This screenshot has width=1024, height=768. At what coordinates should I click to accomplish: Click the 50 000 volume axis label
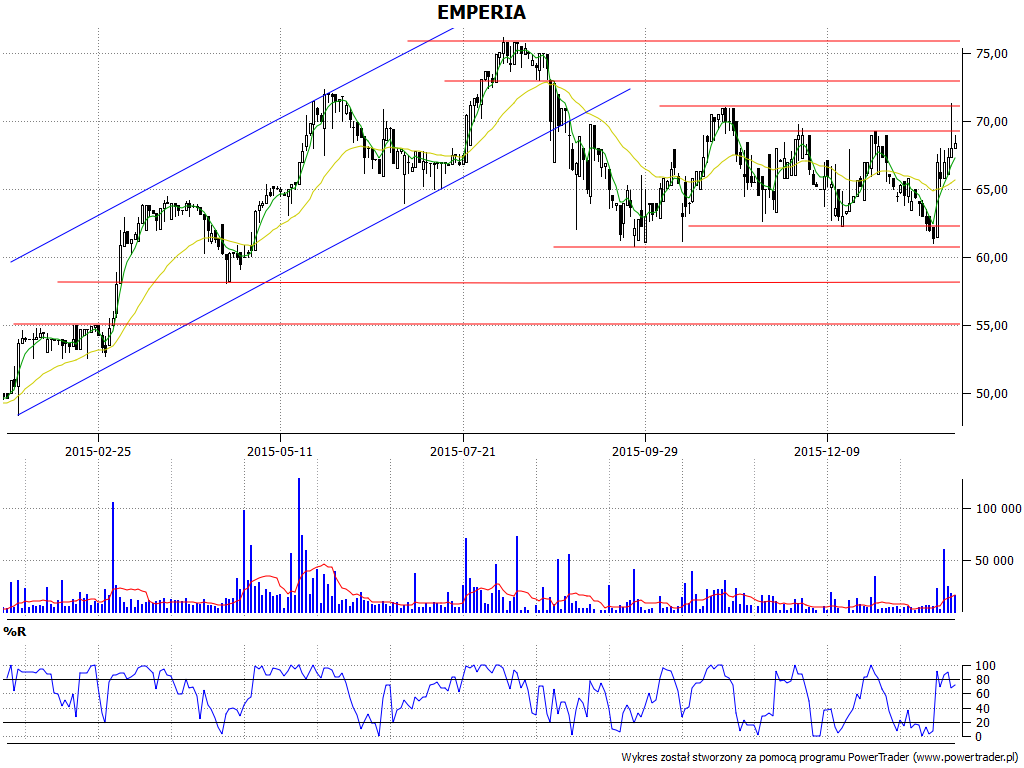995,560
